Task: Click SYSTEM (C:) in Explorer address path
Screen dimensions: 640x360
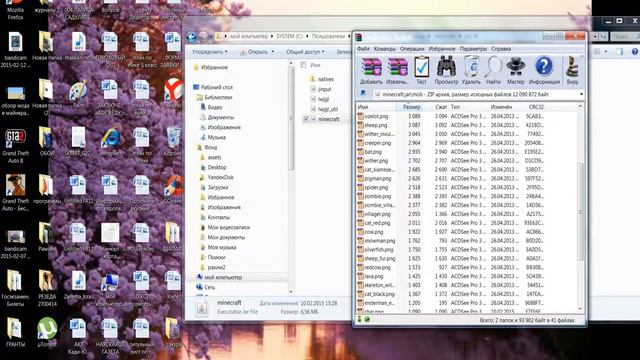Action: click(x=289, y=36)
